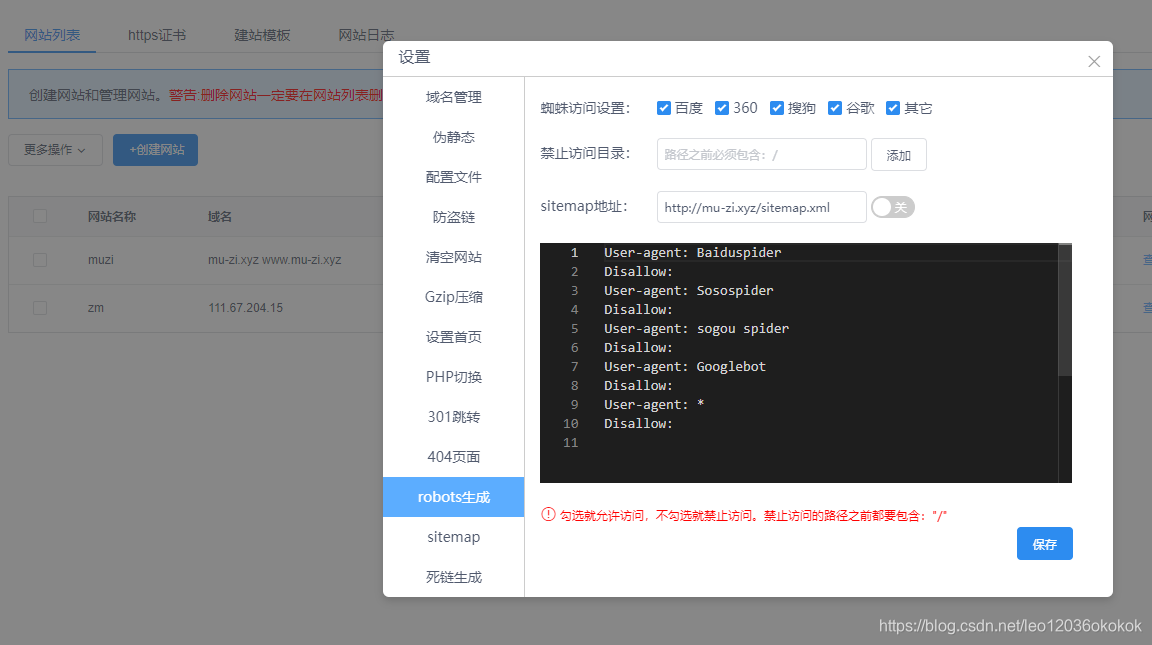Toggle the 搜狗 spider checkbox

777,108
